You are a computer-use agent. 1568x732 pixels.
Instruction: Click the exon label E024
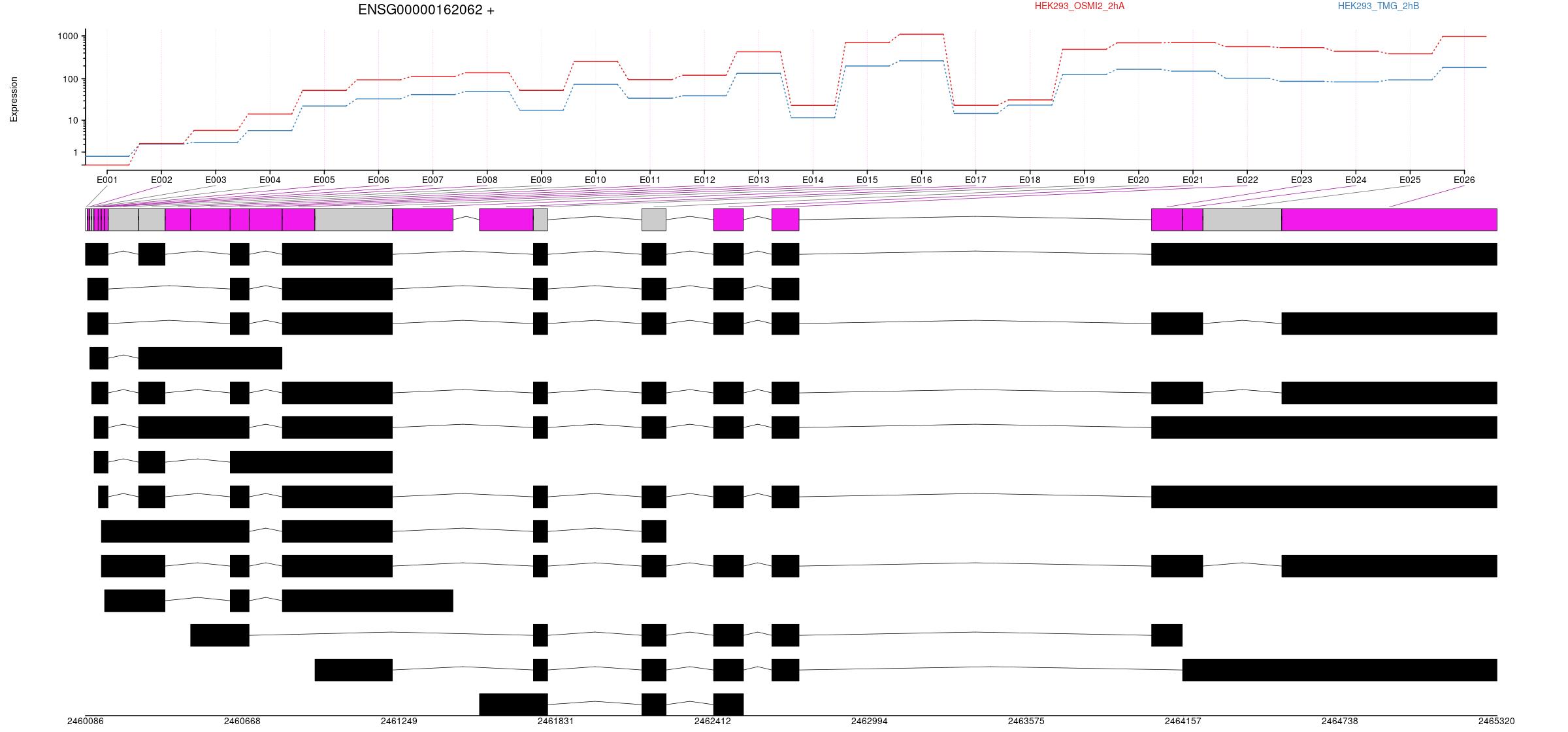click(1356, 180)
